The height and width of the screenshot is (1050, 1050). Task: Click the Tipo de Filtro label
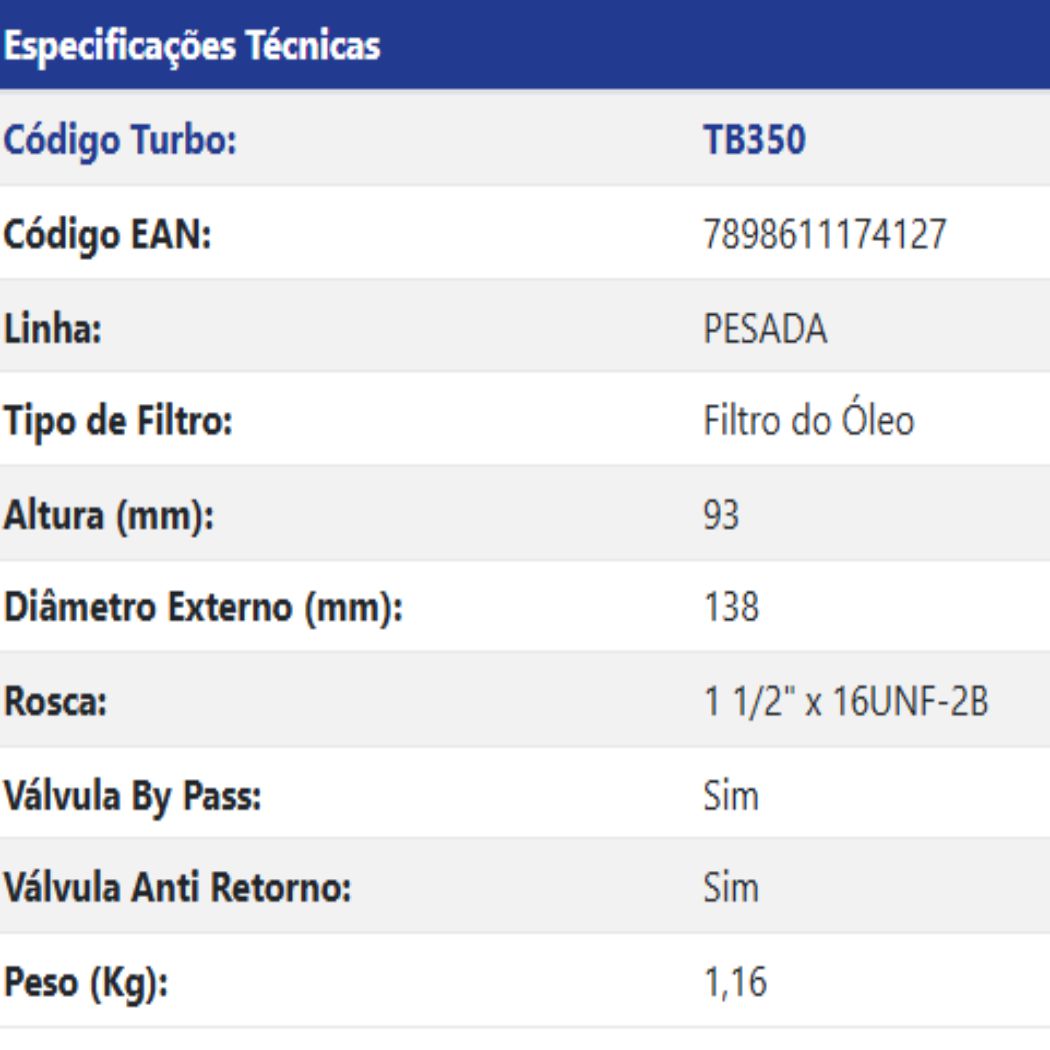pyautogui.click(x=118, y=422)
